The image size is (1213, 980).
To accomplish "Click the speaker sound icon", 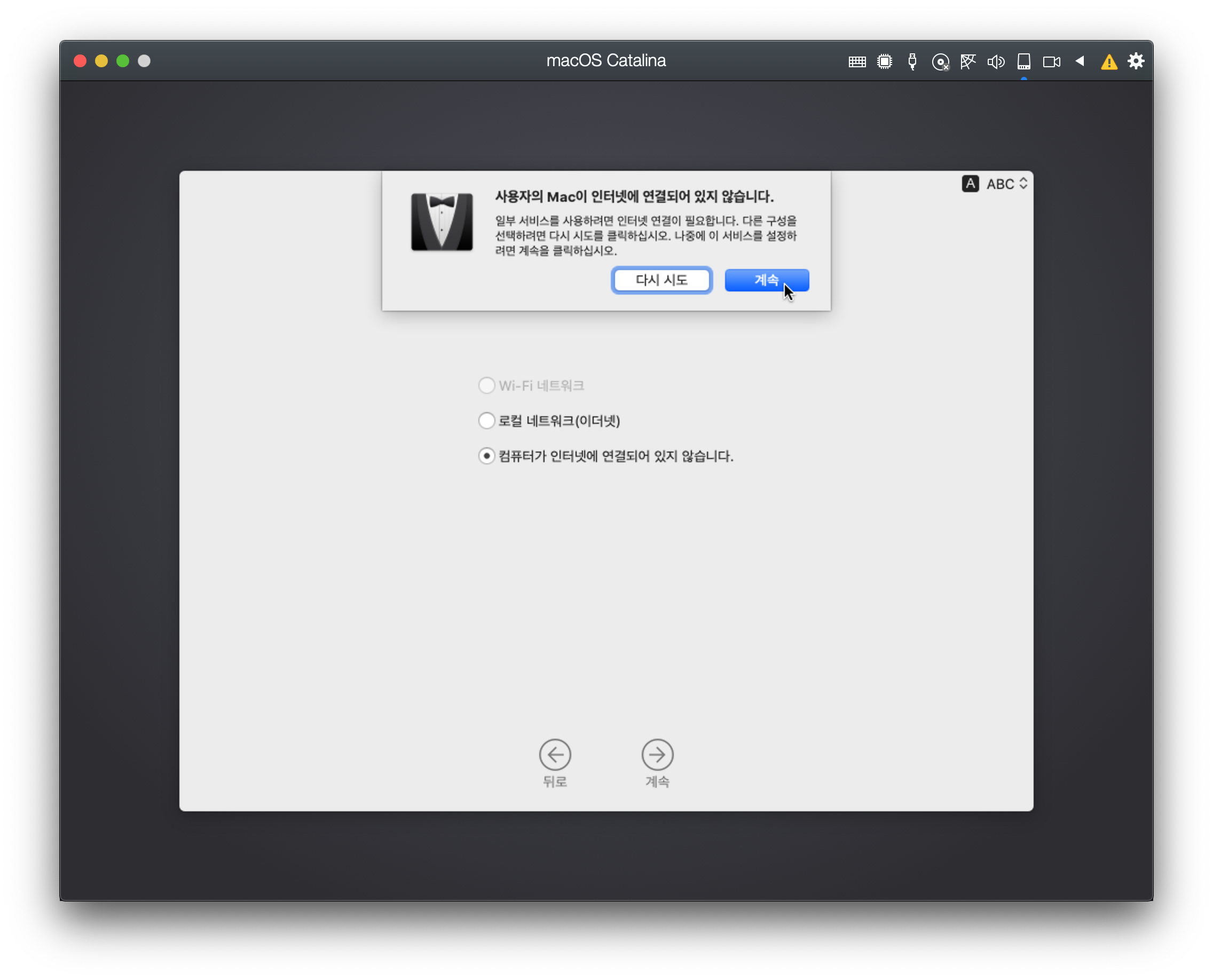I will tap(996, 61).
